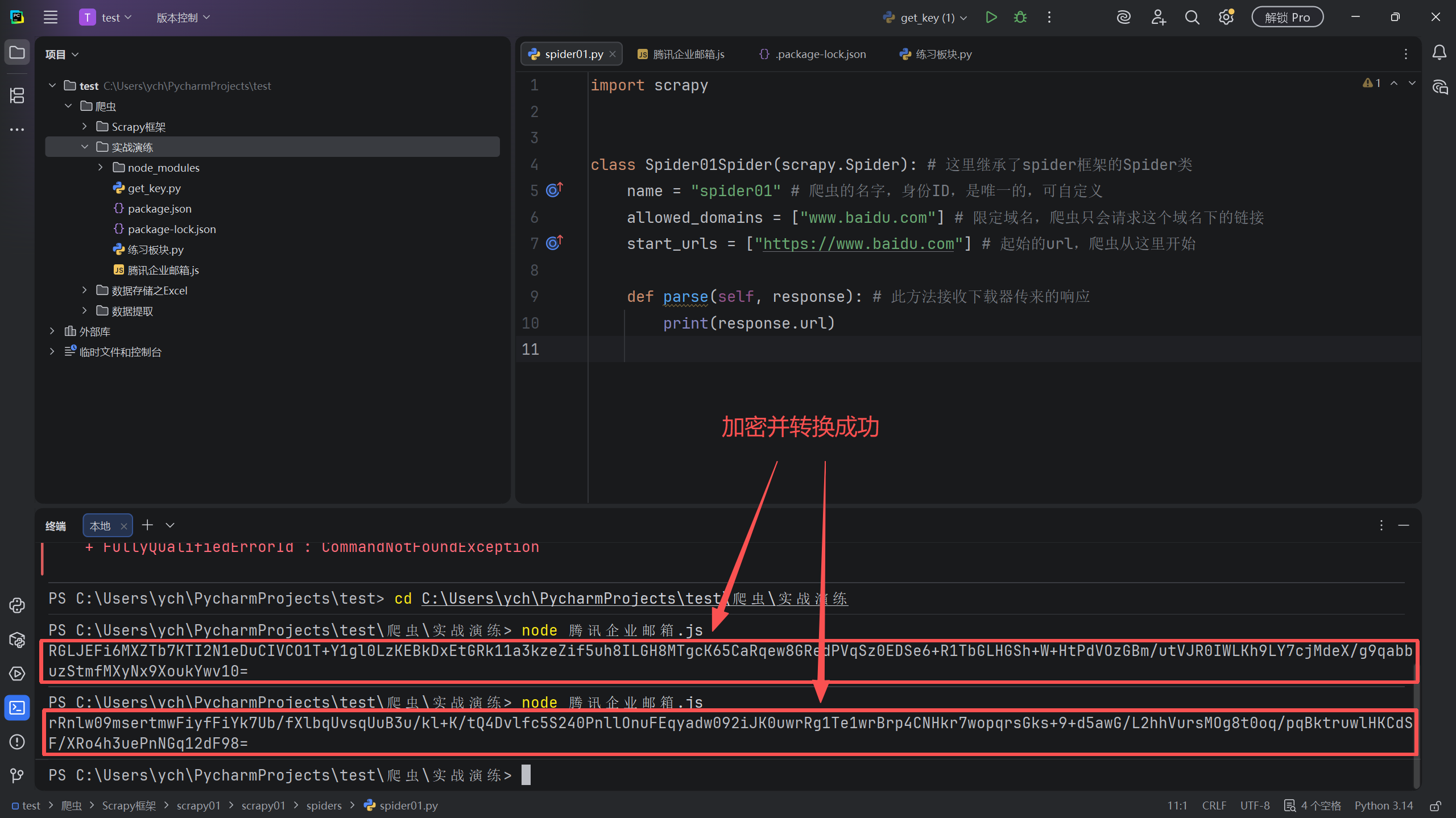Open Git version control tool window

click(x=17, y=775)
